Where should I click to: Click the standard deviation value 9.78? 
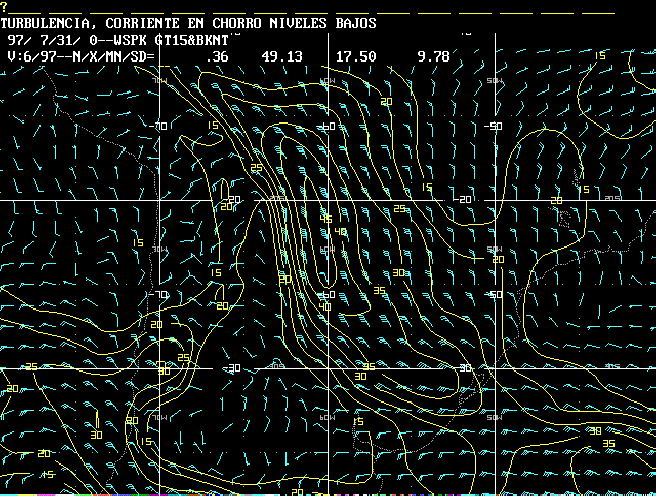click(433, 56)
